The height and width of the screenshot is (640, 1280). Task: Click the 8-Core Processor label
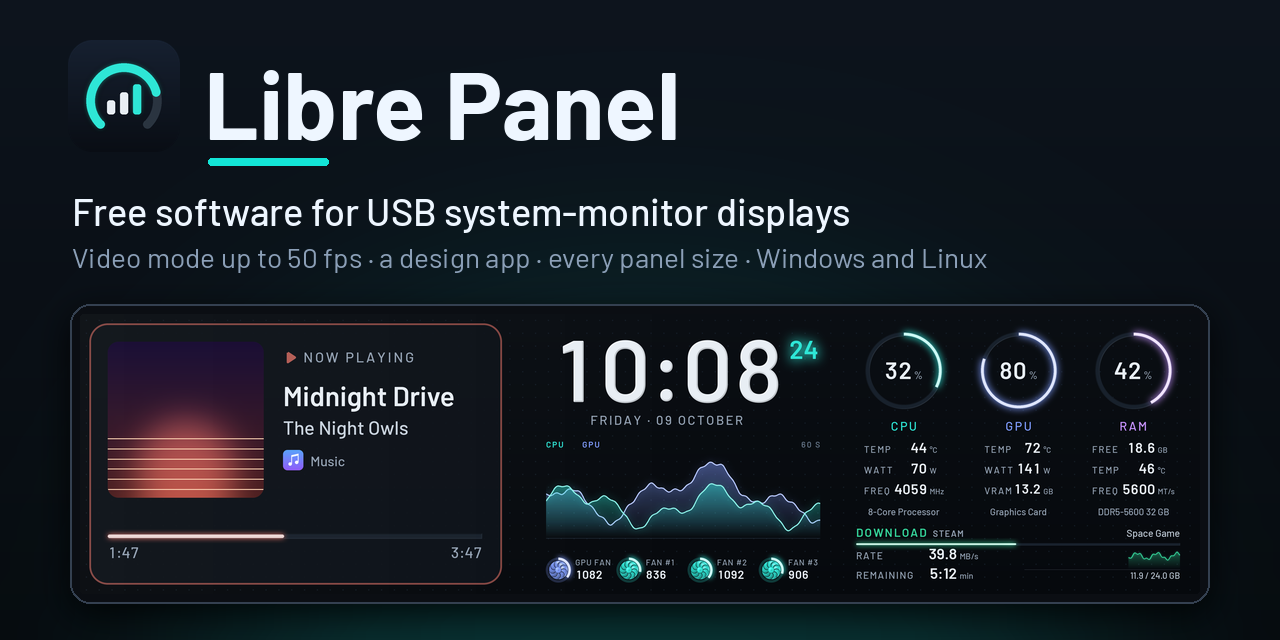(x=904, y=512)
